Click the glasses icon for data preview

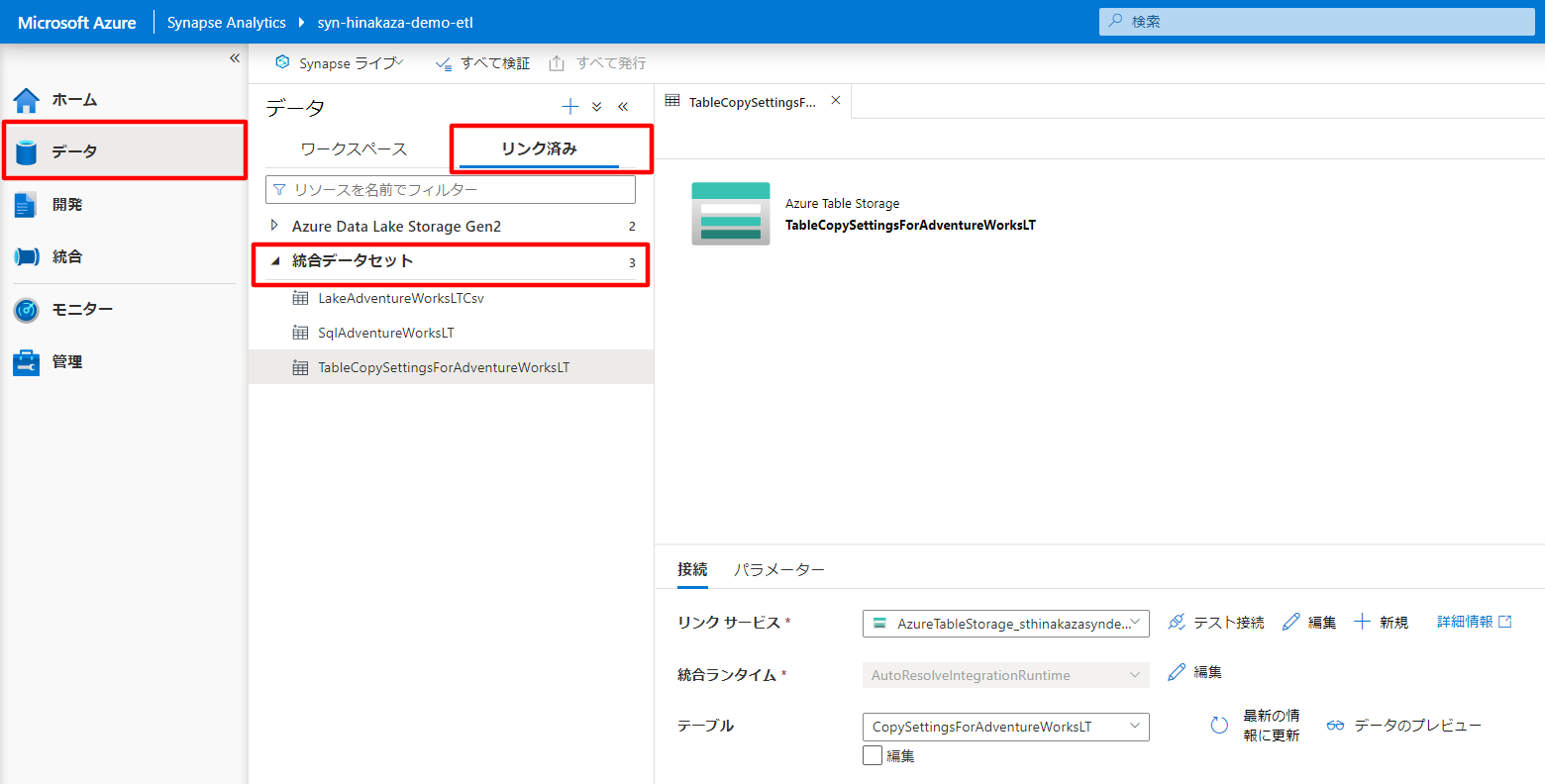1336,726
